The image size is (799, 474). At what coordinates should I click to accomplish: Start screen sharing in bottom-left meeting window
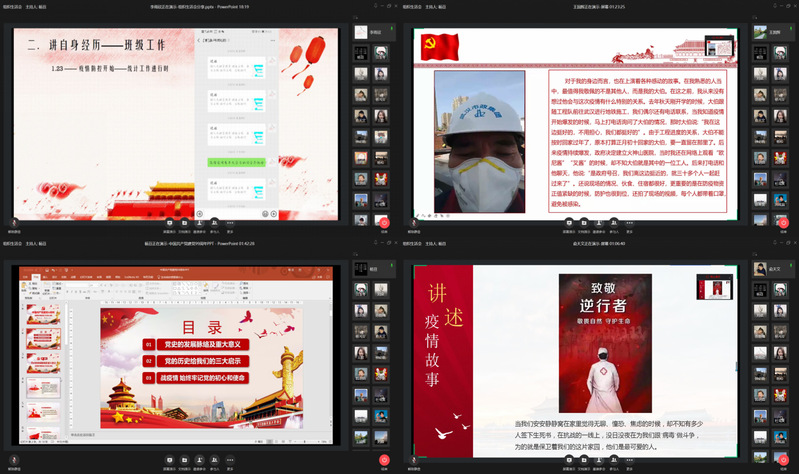170,460
